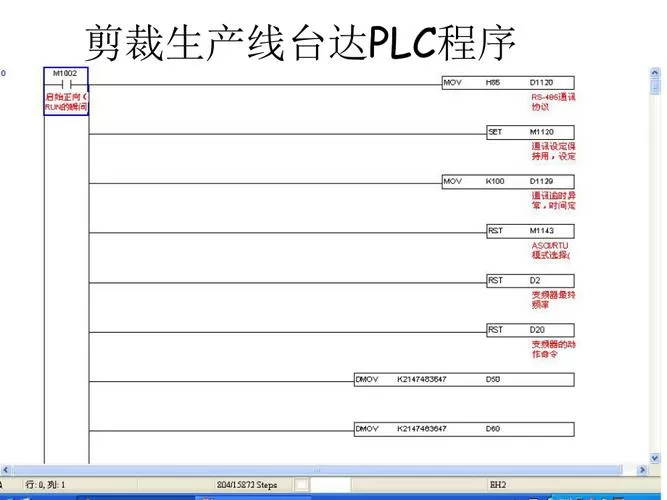This screenshot has width=667, height=500.
Task: Select the MOV K100 D1129 instruction
Action: (508, 181)
